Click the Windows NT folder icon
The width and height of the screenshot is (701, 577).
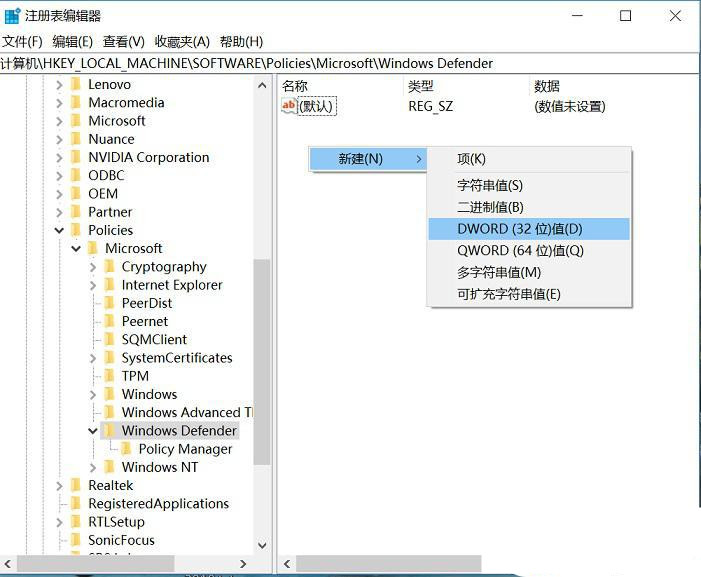[x=110, y=467]
